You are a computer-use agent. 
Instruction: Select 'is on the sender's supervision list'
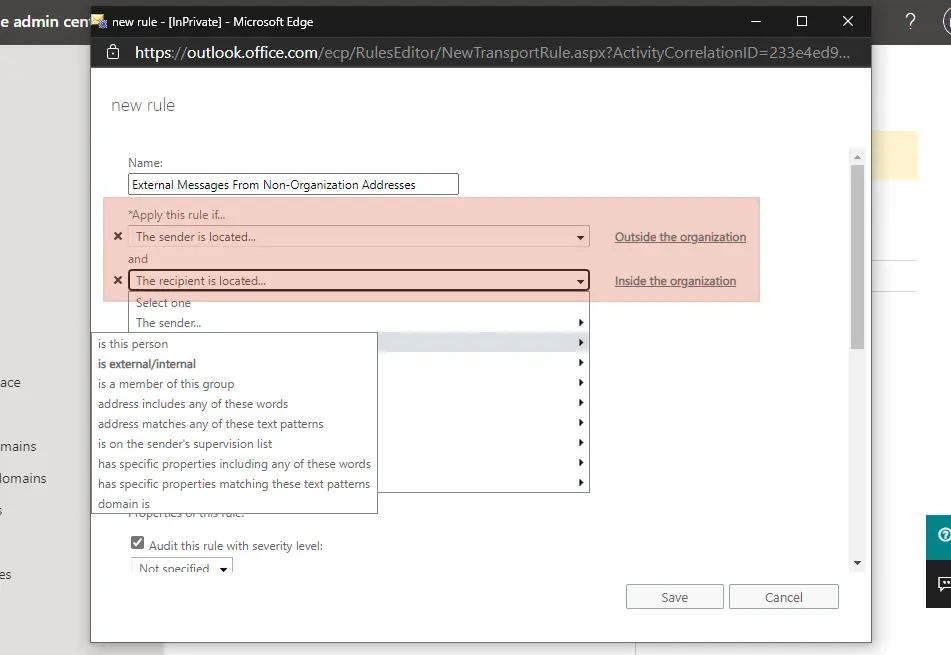point(234,444)
